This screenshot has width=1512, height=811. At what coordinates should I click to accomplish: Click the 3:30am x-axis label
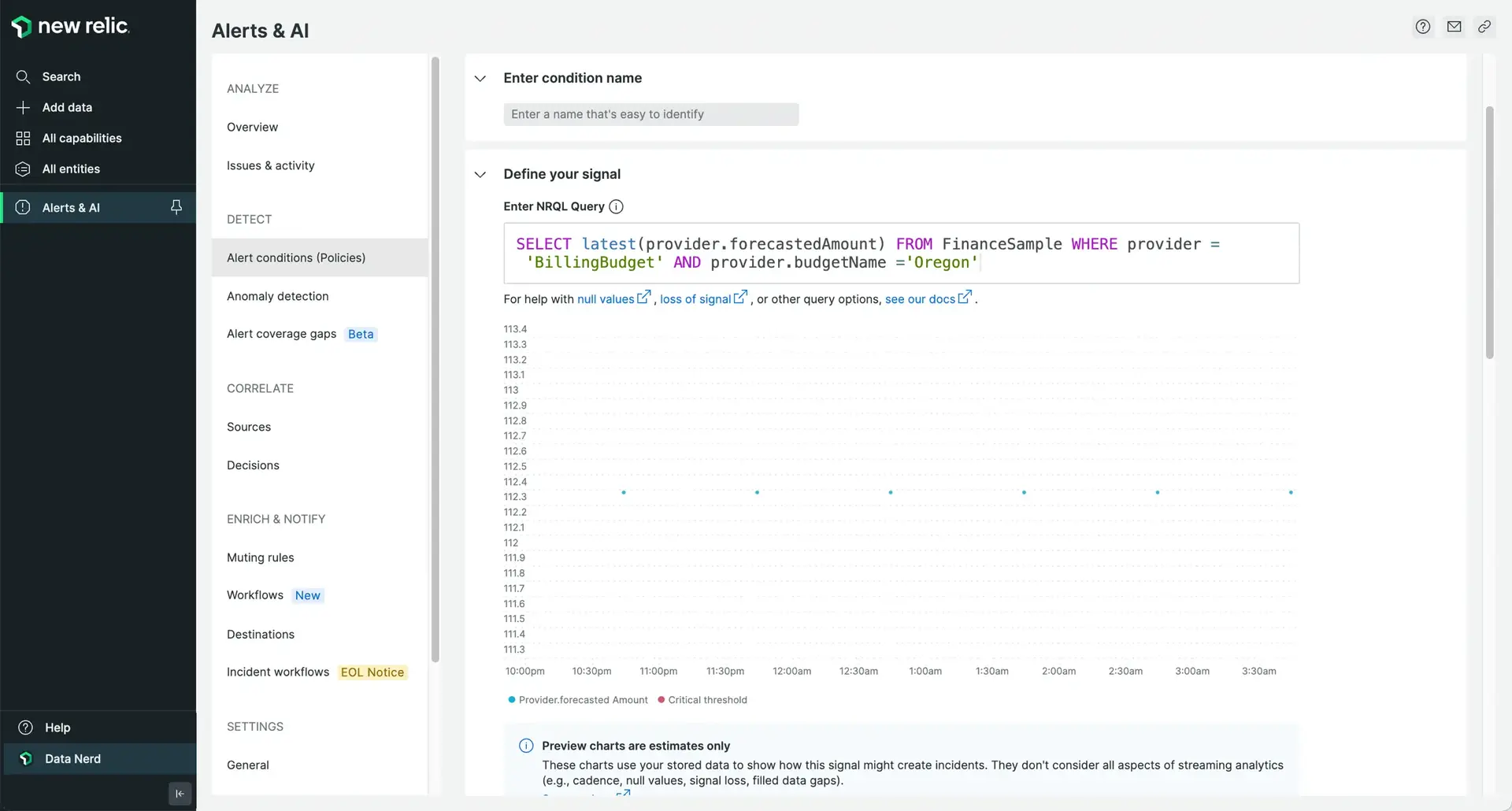pos(1258,671)
